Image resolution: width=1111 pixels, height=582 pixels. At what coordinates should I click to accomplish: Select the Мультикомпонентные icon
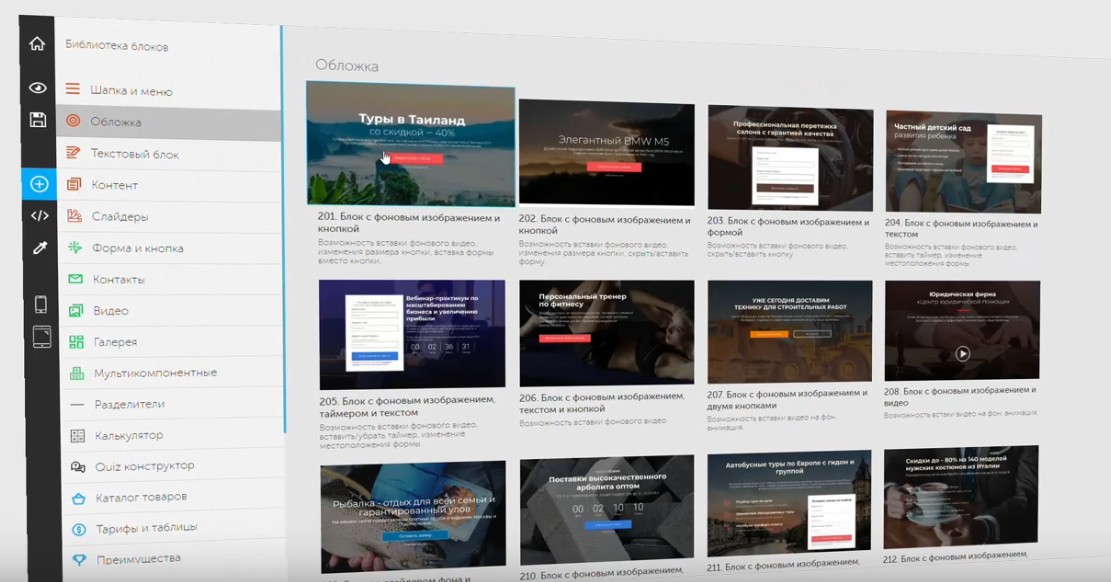tap(77, 373)
